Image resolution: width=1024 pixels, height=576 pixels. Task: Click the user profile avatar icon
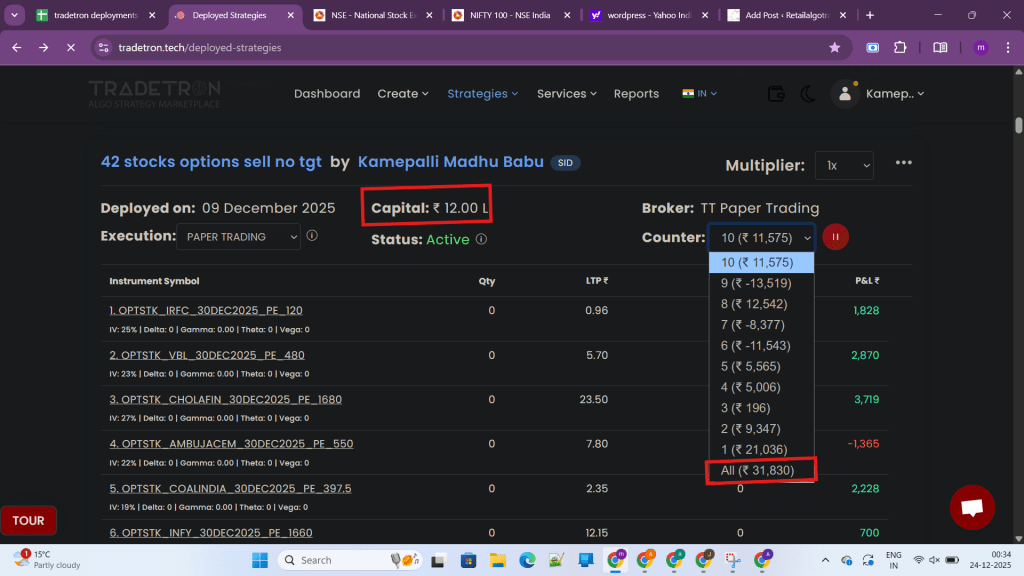(x=846, y=93)
